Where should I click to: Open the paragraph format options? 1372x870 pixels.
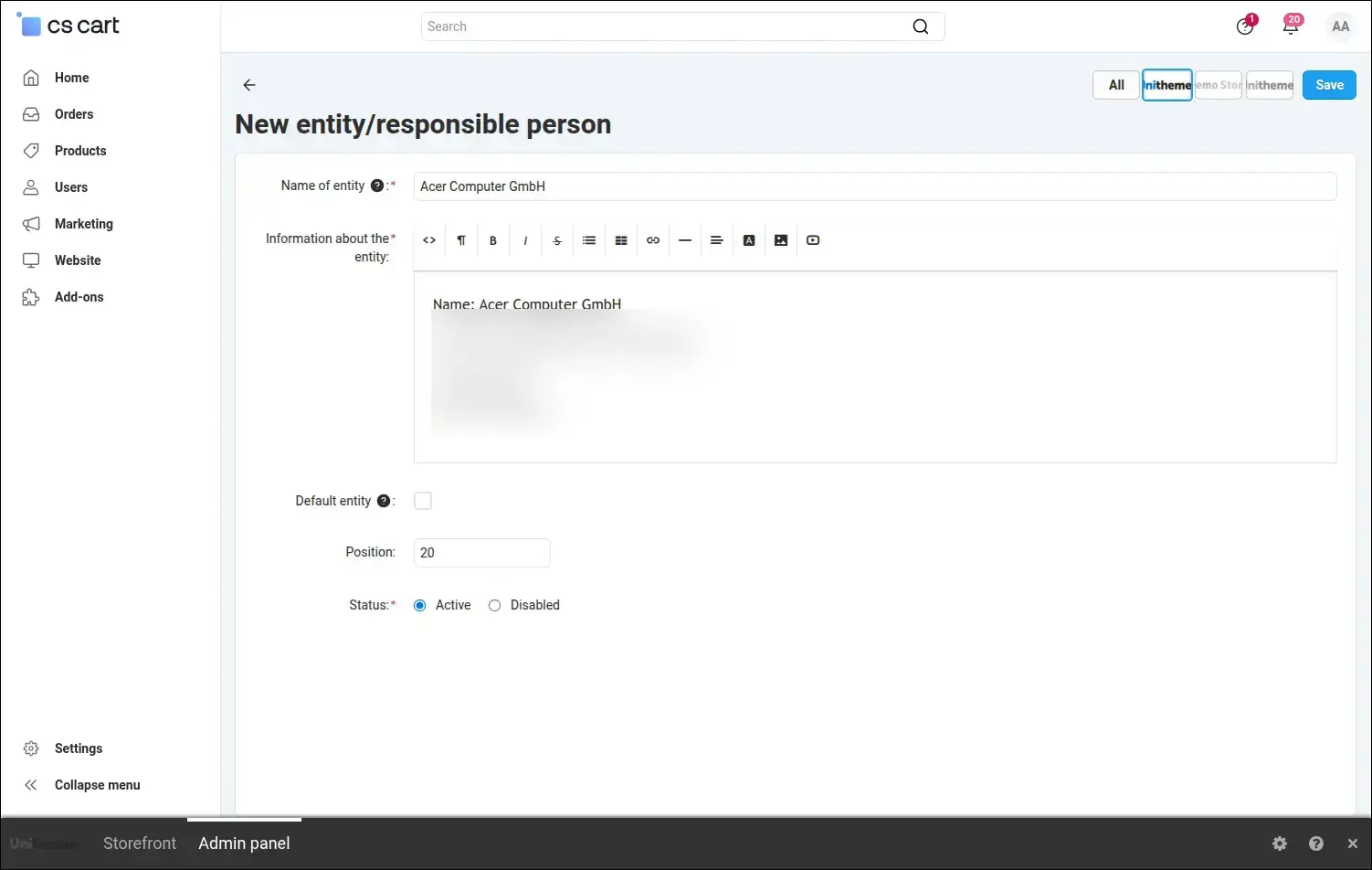[x=461, y=240]
